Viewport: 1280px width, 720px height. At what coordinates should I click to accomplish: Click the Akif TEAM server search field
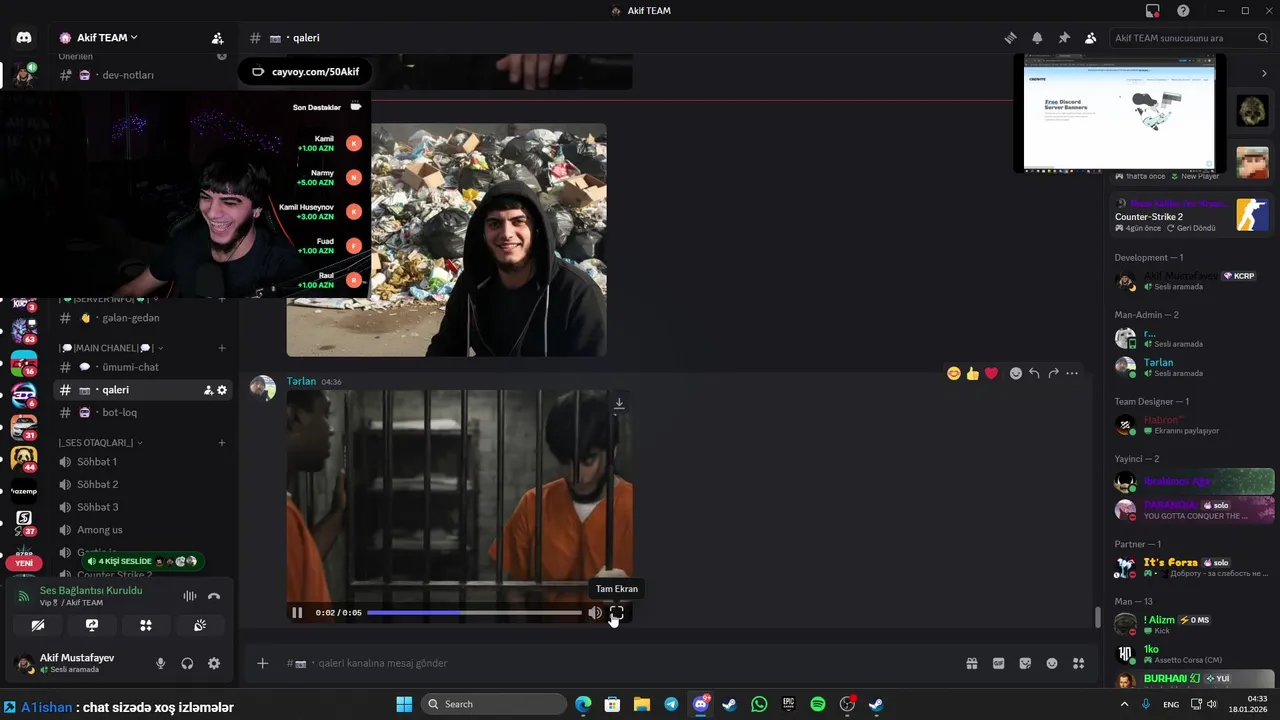[x=1191, y=38]
